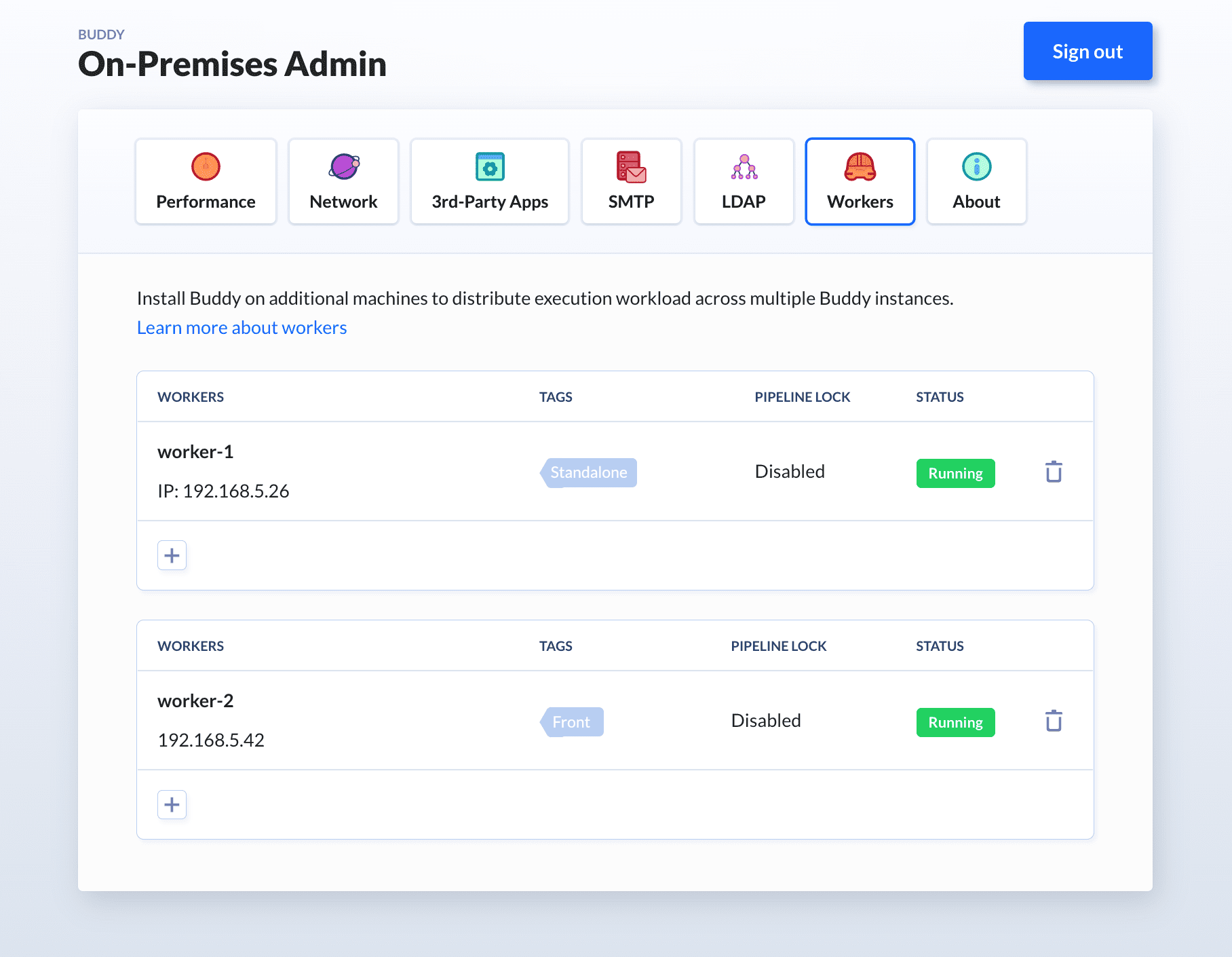Open the About tab

pyautogui.click(x=976, y=181)
